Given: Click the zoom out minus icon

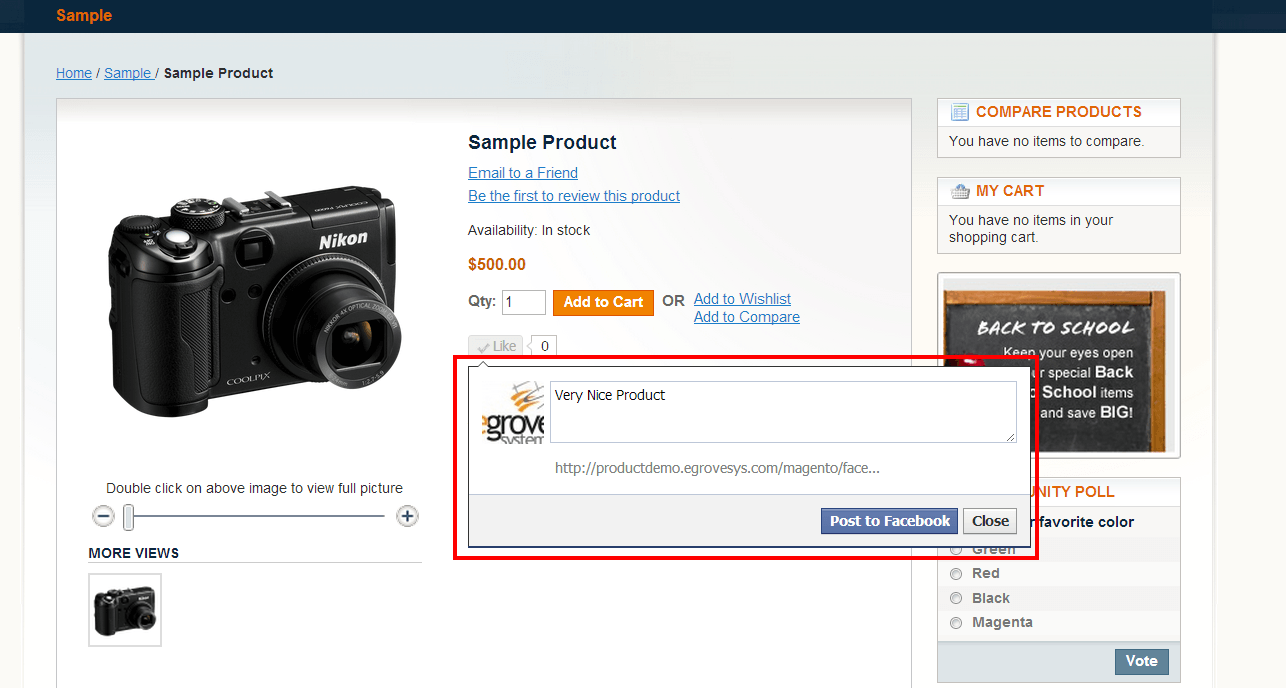Looking at the screenshot, I should coord(103,516).
